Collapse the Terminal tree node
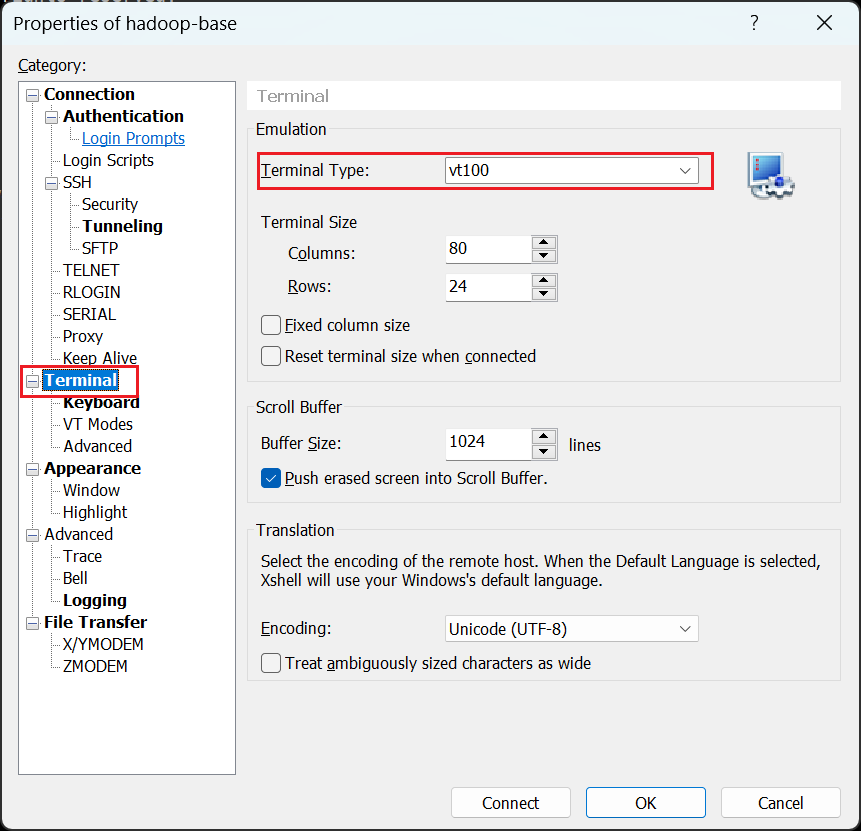This screenshot has width=861, height=831. [33, 381]
